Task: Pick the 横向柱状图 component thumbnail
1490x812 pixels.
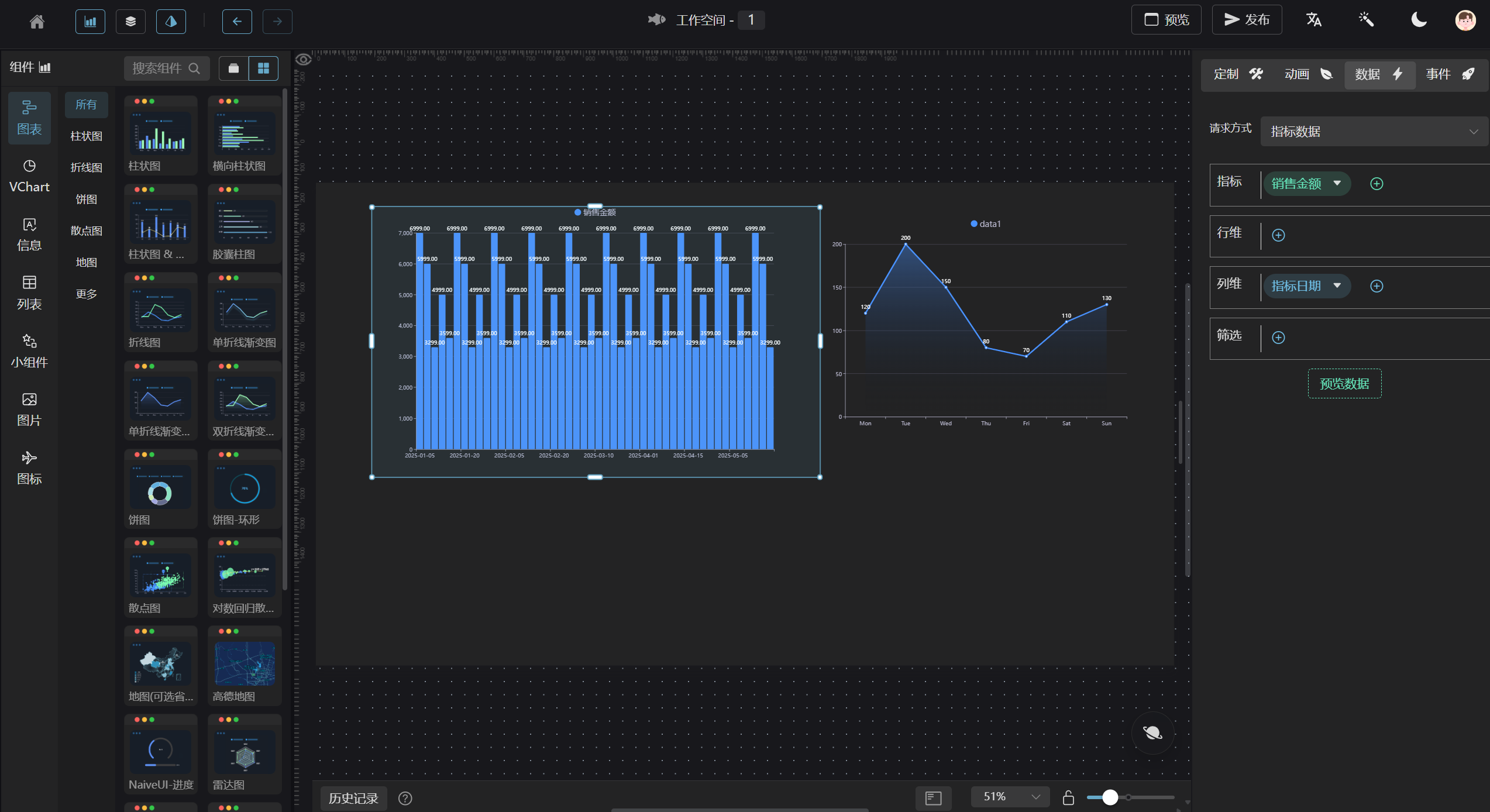Action: coord(245,135)
